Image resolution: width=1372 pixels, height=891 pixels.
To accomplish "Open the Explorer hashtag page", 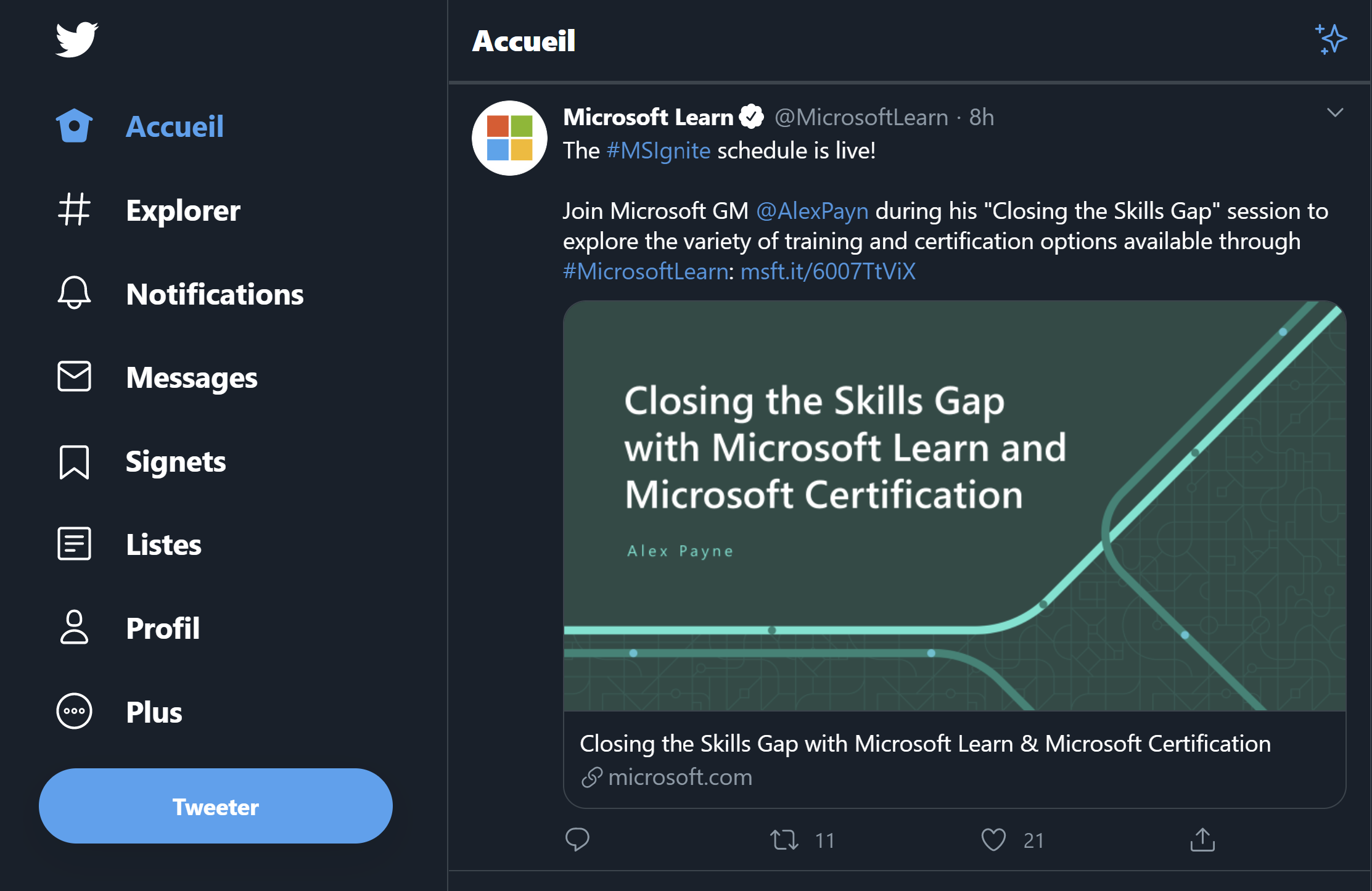I will (183, 210).
